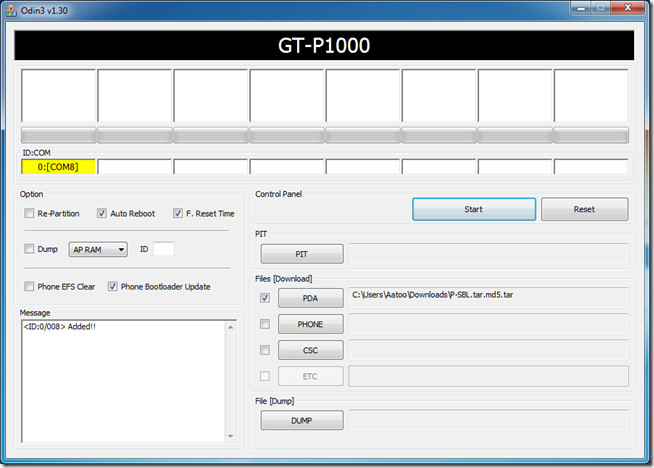Click the PDA file path field
The width and height of the screenshot is (654, 468).
488,298
